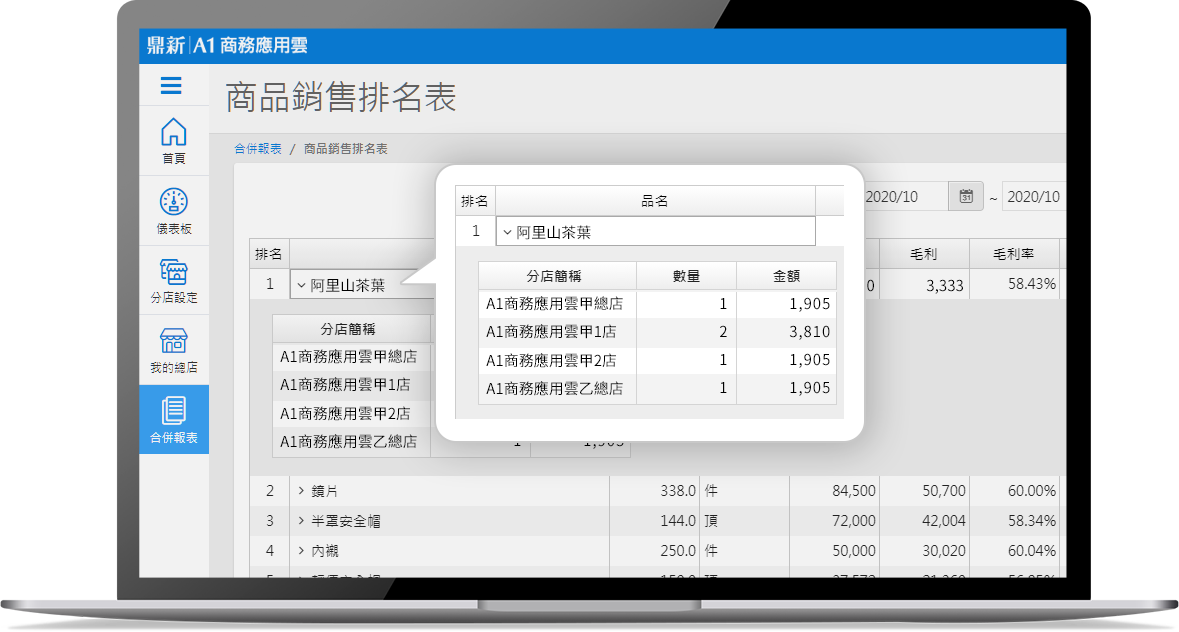1179x632 pixels.
Task: Open the calendar picker beside the start date
Action: pyautogui.click(x=966, y=196)
